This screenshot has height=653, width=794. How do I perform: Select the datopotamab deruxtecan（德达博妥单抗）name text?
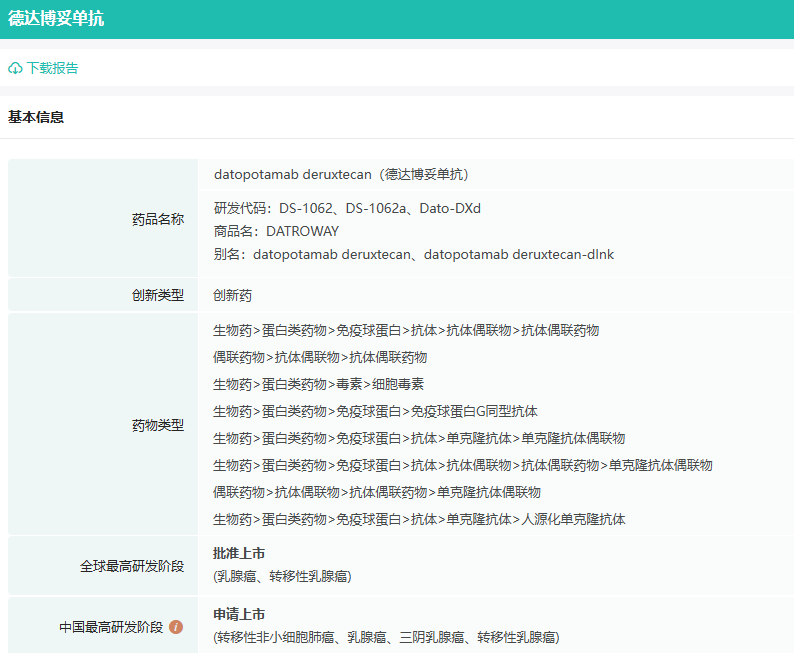[341, 174]
